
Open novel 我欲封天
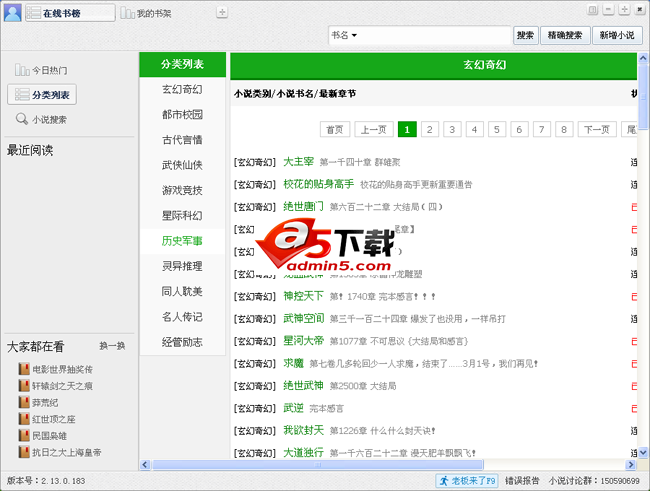click(x=303, y=430)
